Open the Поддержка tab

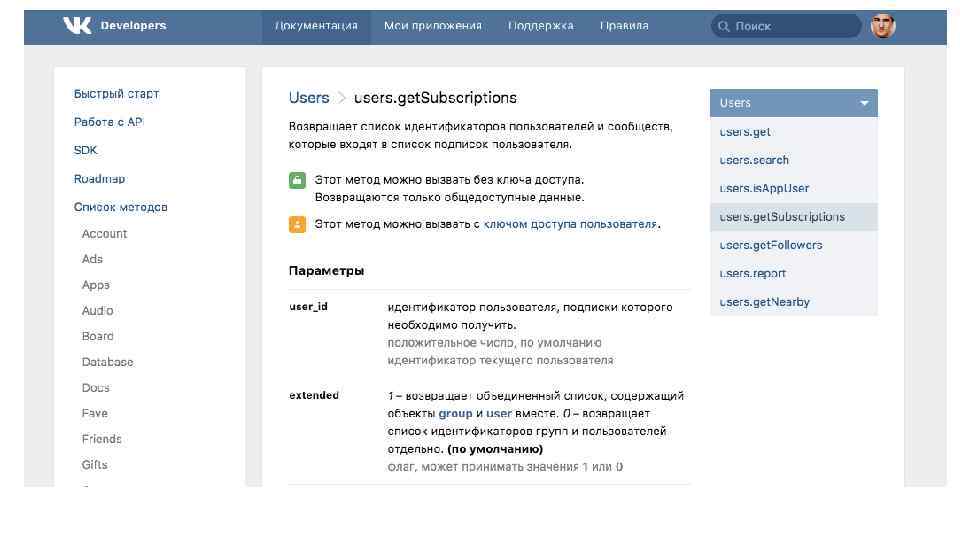(541, 26)
